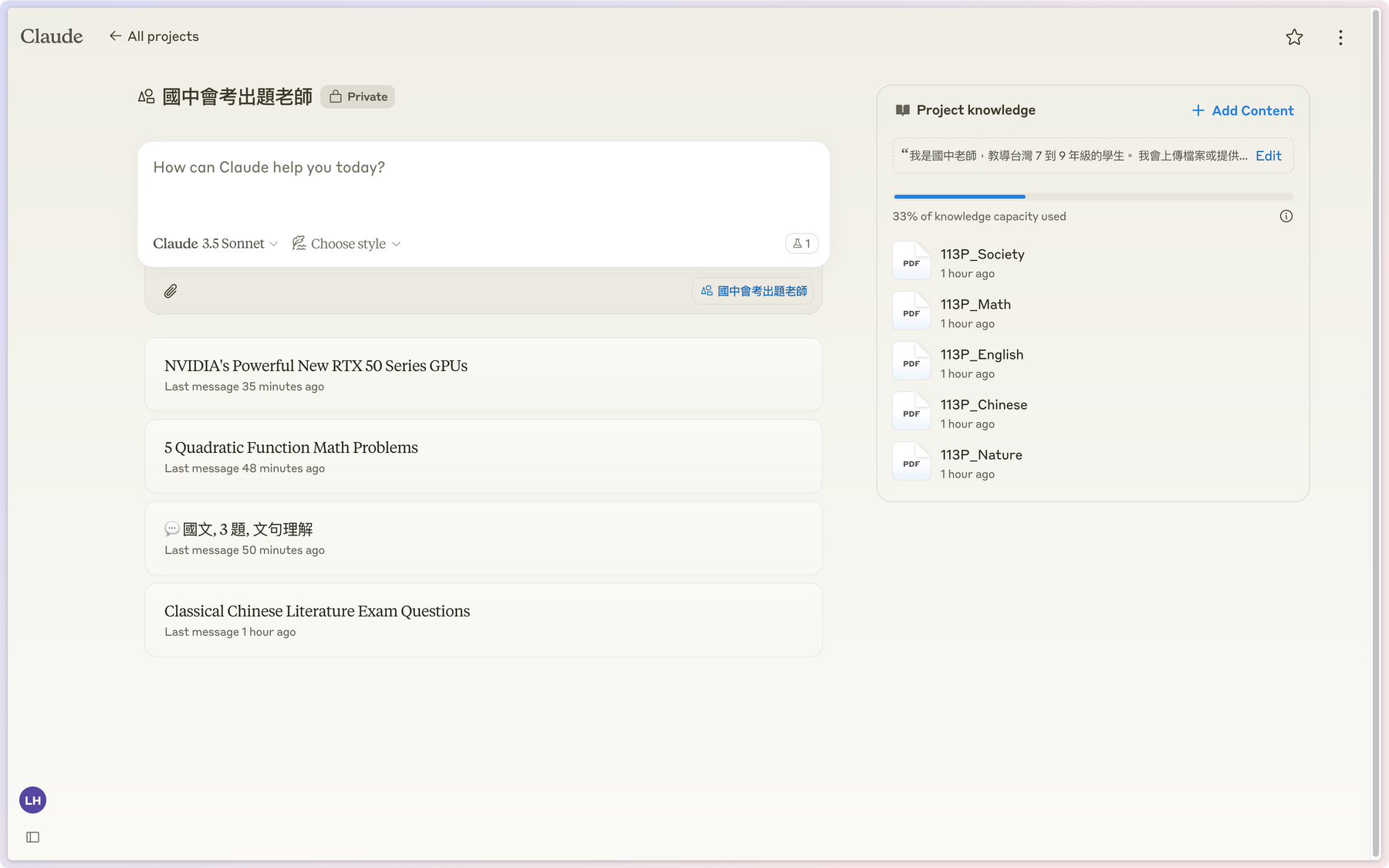Viewport: 1389px width, 868px height.
Task: Open the 113P_English file name
Action: point(982,354)
